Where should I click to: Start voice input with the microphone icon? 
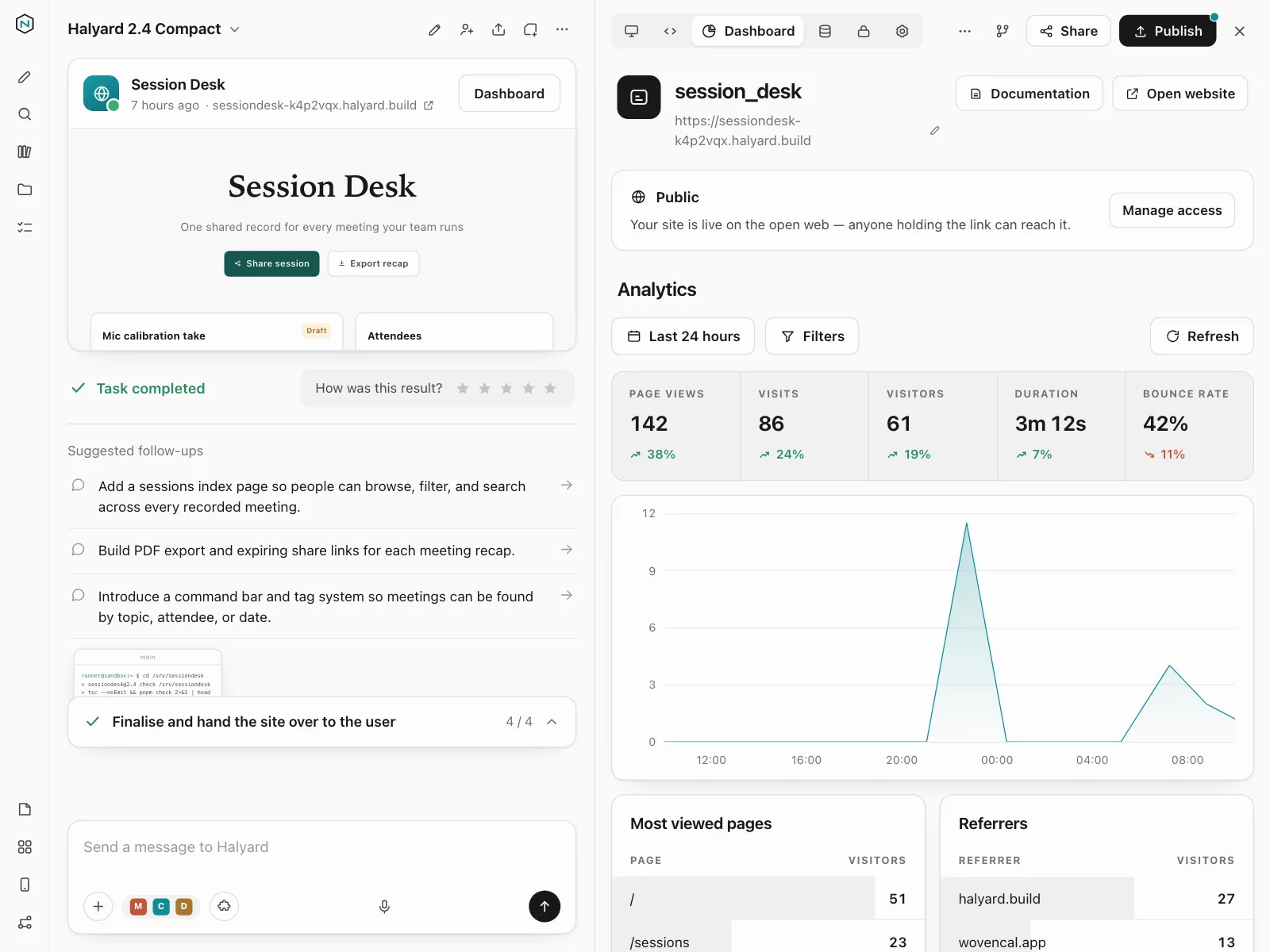(384, 906)
